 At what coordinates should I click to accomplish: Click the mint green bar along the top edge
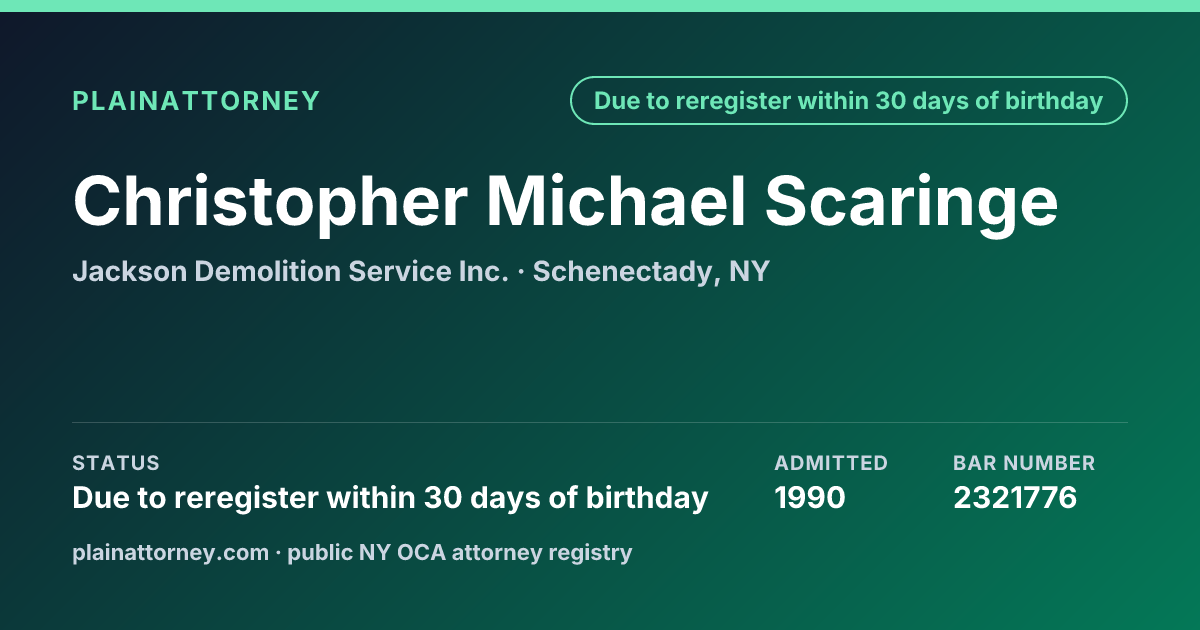(x=600, y=6)
